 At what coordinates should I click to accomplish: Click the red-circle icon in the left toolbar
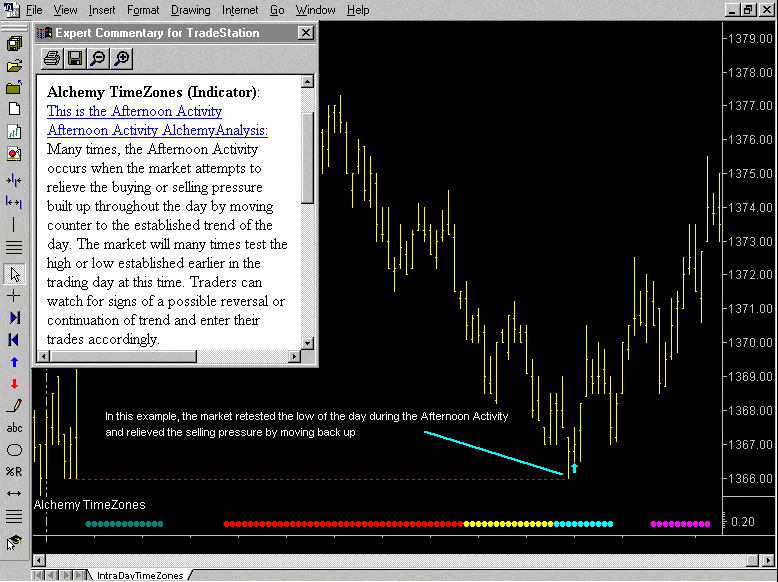(14, 154)
